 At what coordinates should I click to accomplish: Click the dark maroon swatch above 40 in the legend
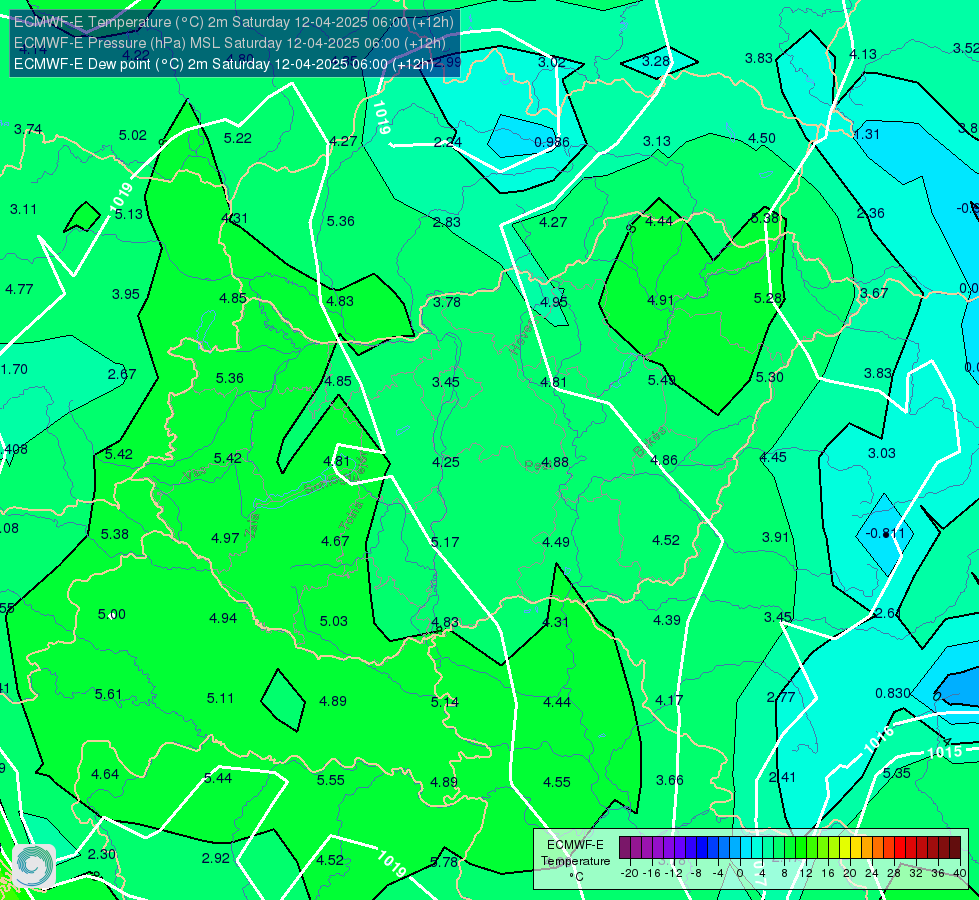coord(955,848)
